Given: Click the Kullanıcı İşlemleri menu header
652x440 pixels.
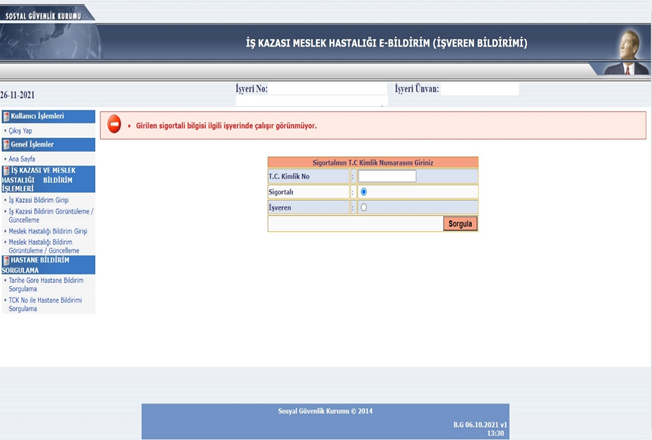Looking at the screenshot, I should click(x=48, y=116).
